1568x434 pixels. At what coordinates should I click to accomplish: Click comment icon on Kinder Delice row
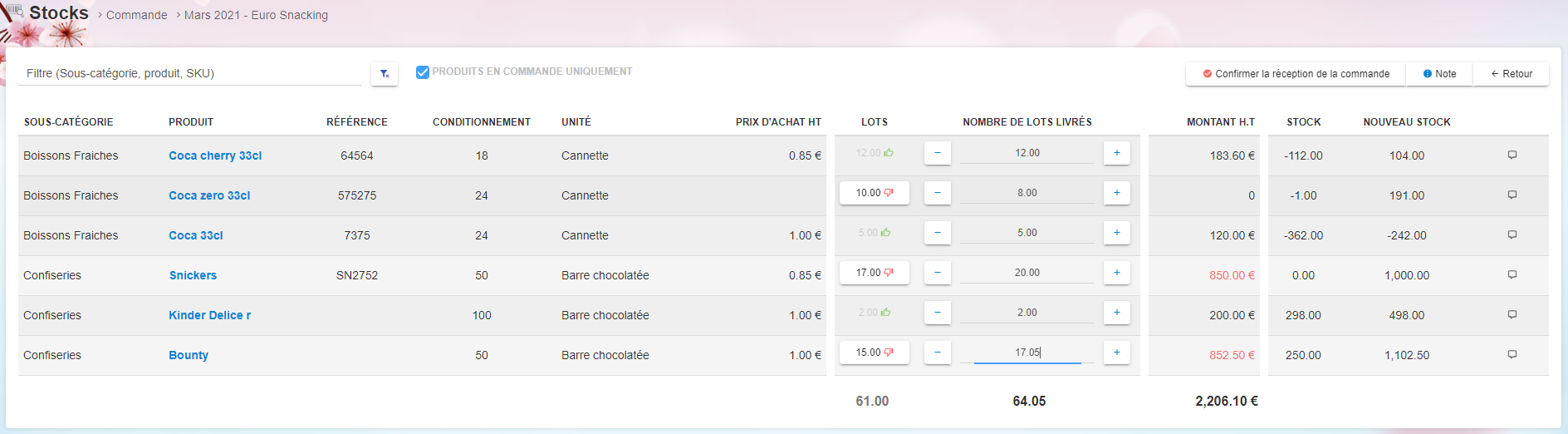click(x=1512, y=315)
